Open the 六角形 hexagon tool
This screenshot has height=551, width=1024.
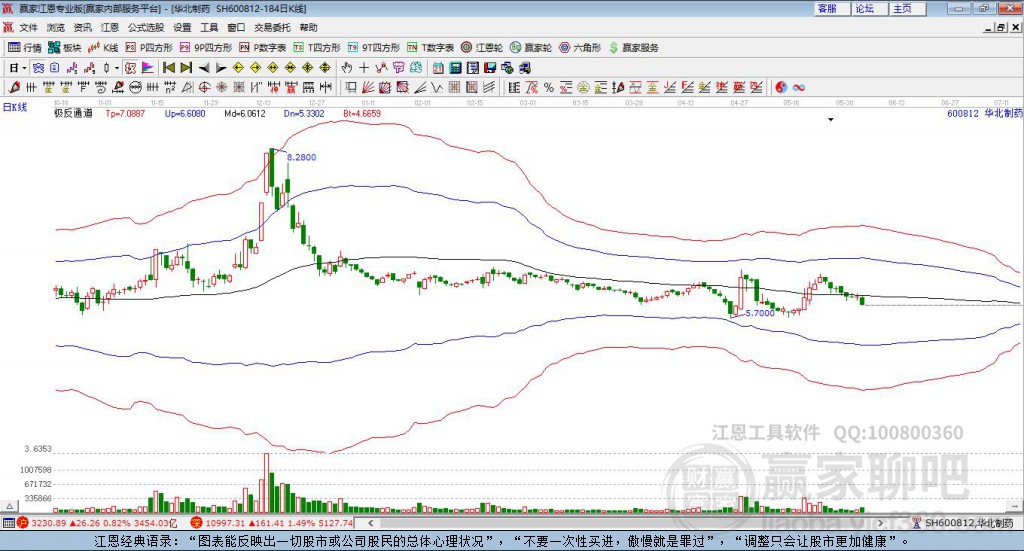click(x=580, y=48)
